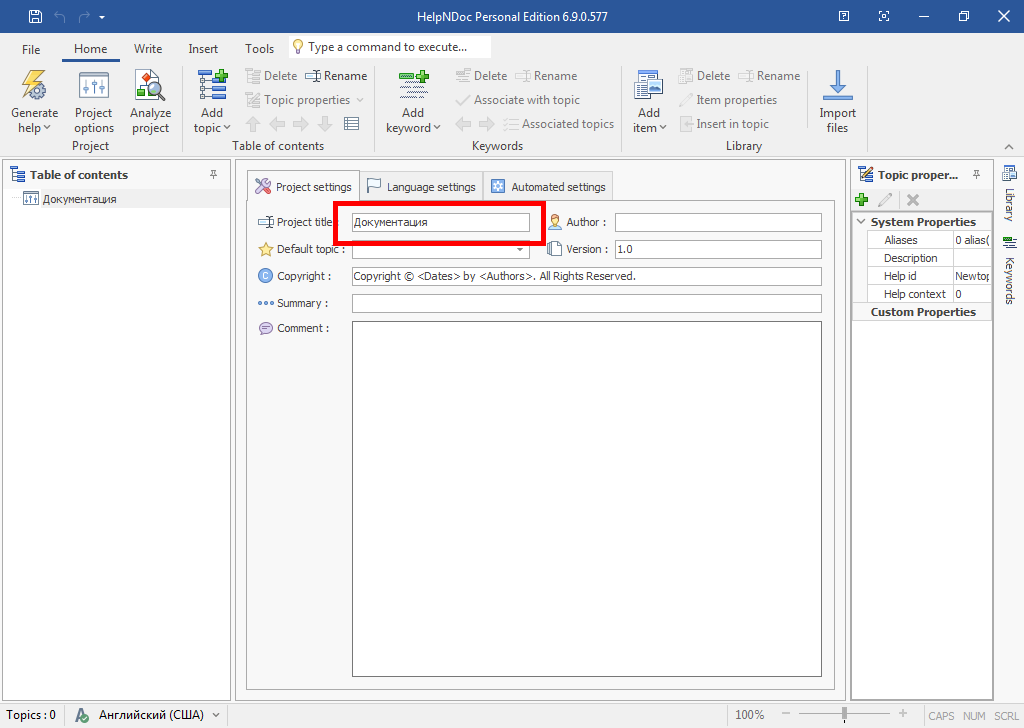Click Delete in Table of contents group
Screen dimensions: 1024x728
click(x=272, y=76)
